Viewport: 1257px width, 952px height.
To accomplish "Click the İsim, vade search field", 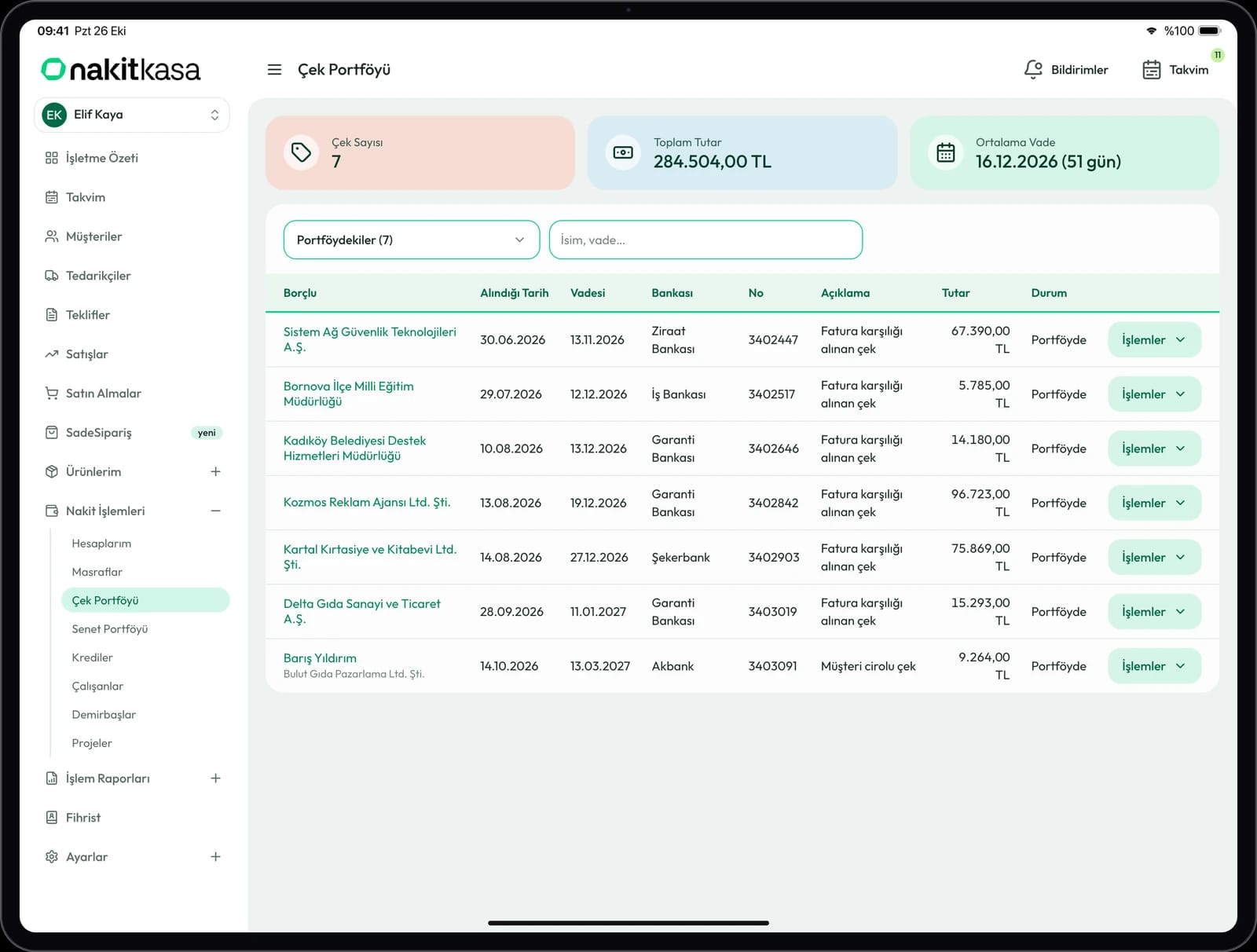I will coord(705,240).
